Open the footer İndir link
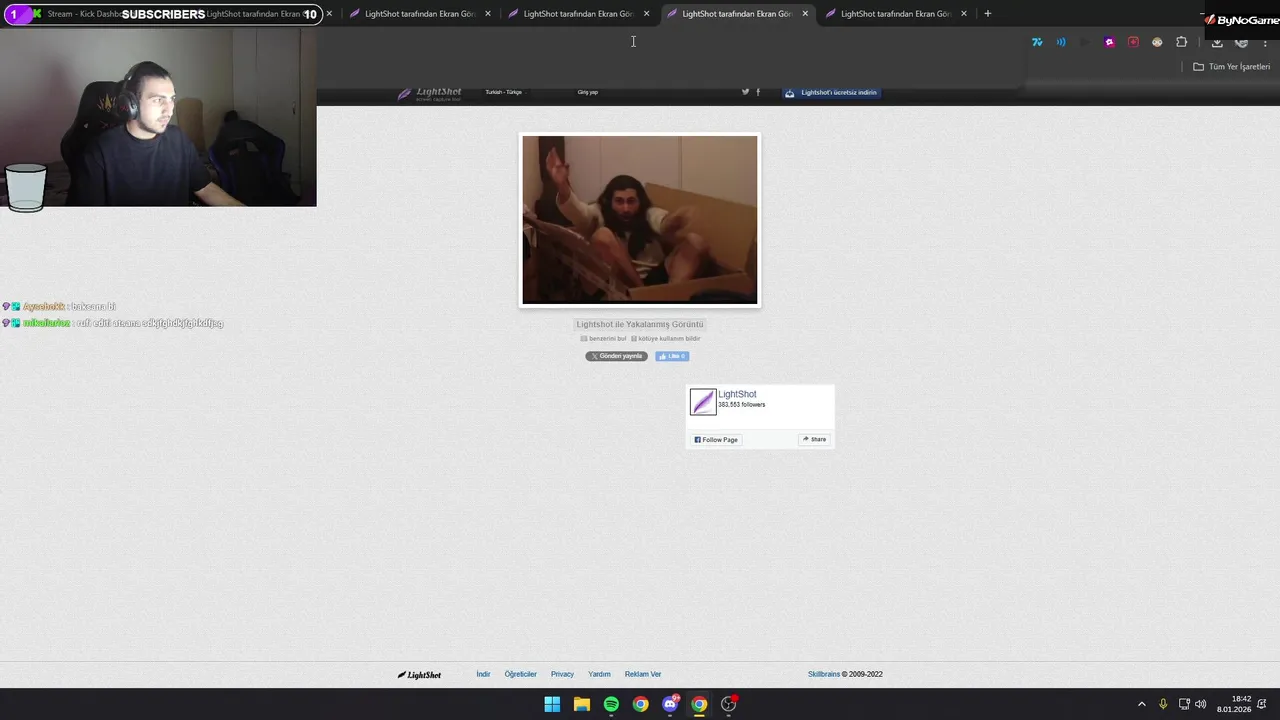This screenshot has width=1280, height=720. [x=483, y=674]
